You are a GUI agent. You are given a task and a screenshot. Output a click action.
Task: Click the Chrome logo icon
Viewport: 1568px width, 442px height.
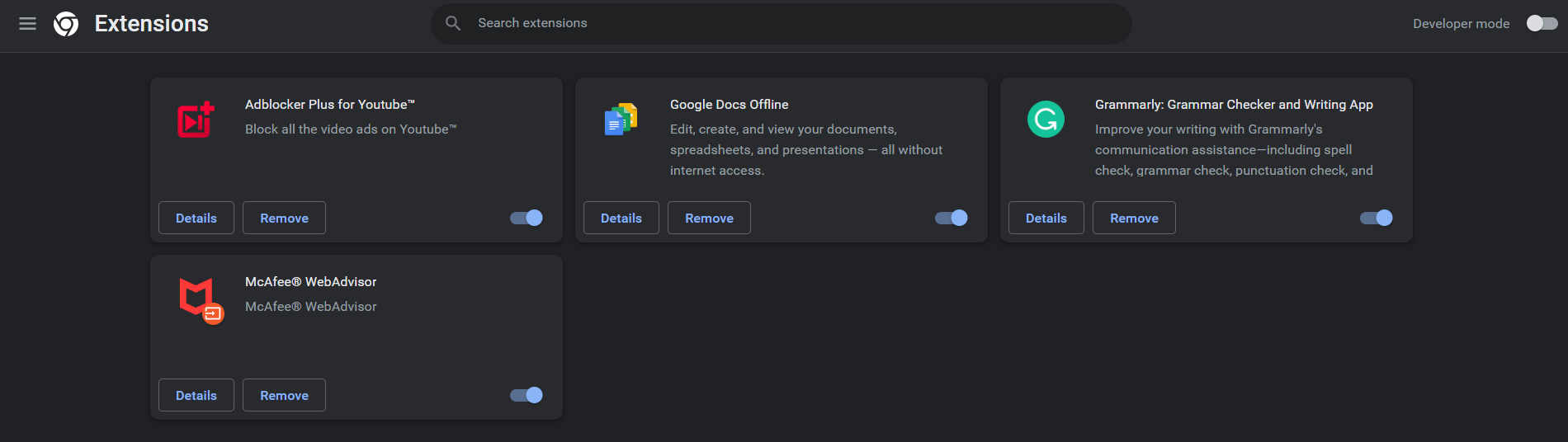(x=66, y=24)
